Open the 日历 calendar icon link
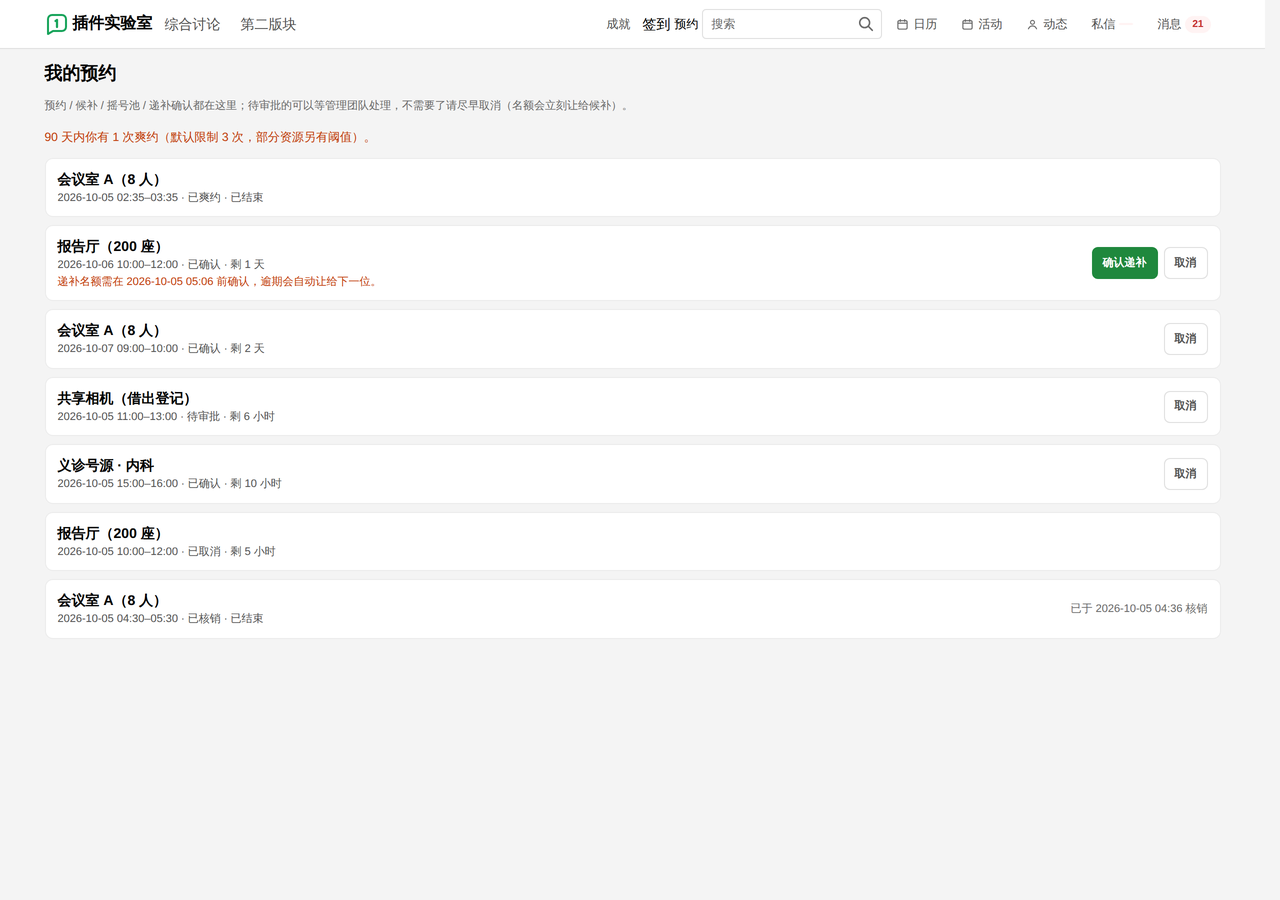 pos(917,24)
